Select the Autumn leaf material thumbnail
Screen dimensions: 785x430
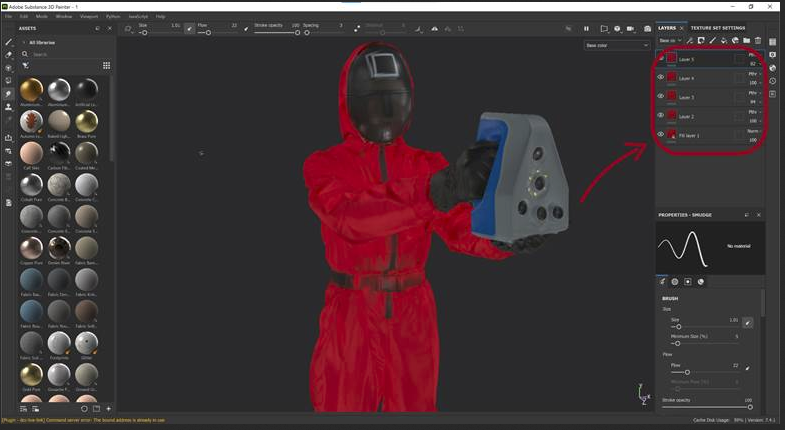(31, 122)
